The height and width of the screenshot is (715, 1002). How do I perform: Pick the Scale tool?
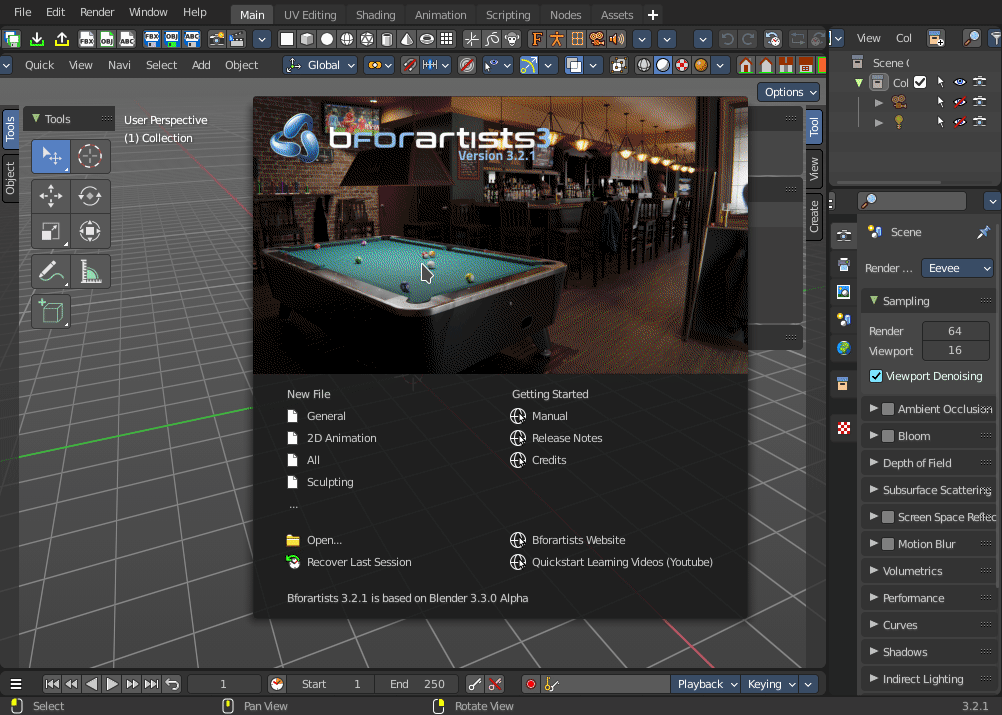coord(50,231)
